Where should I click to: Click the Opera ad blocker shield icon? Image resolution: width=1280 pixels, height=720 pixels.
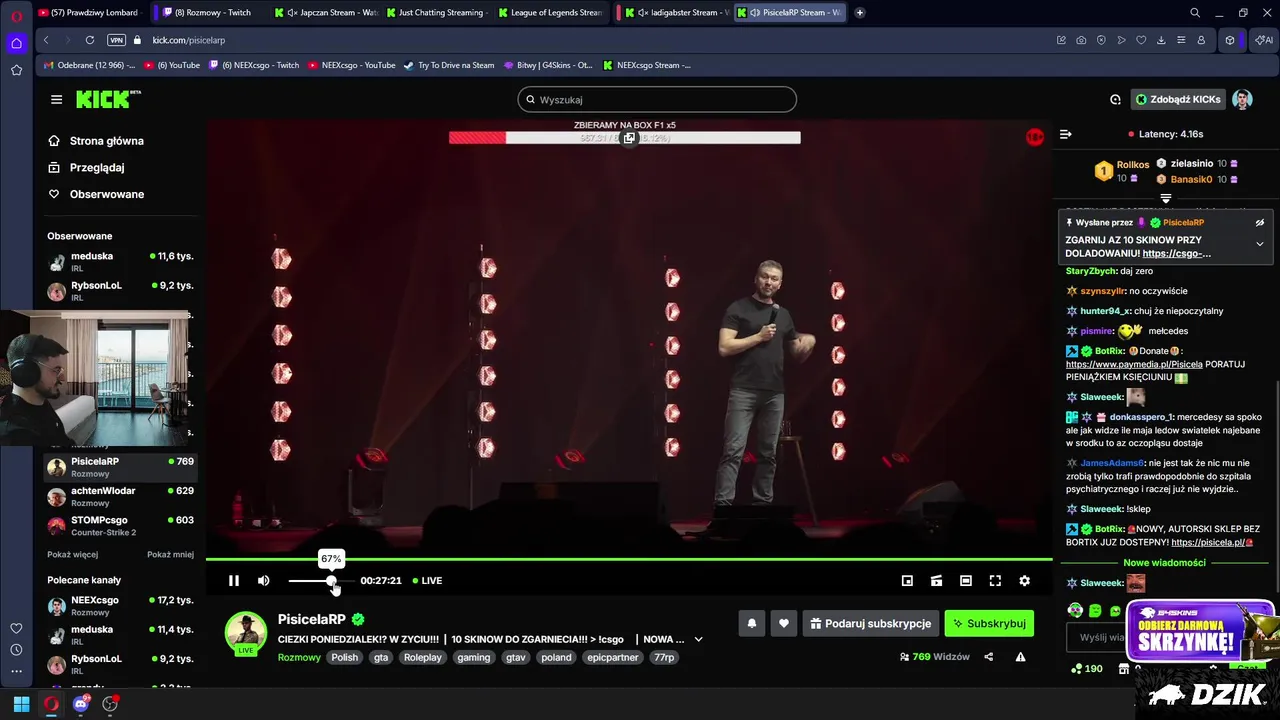pyautogui.click(x=1101, y=40)
